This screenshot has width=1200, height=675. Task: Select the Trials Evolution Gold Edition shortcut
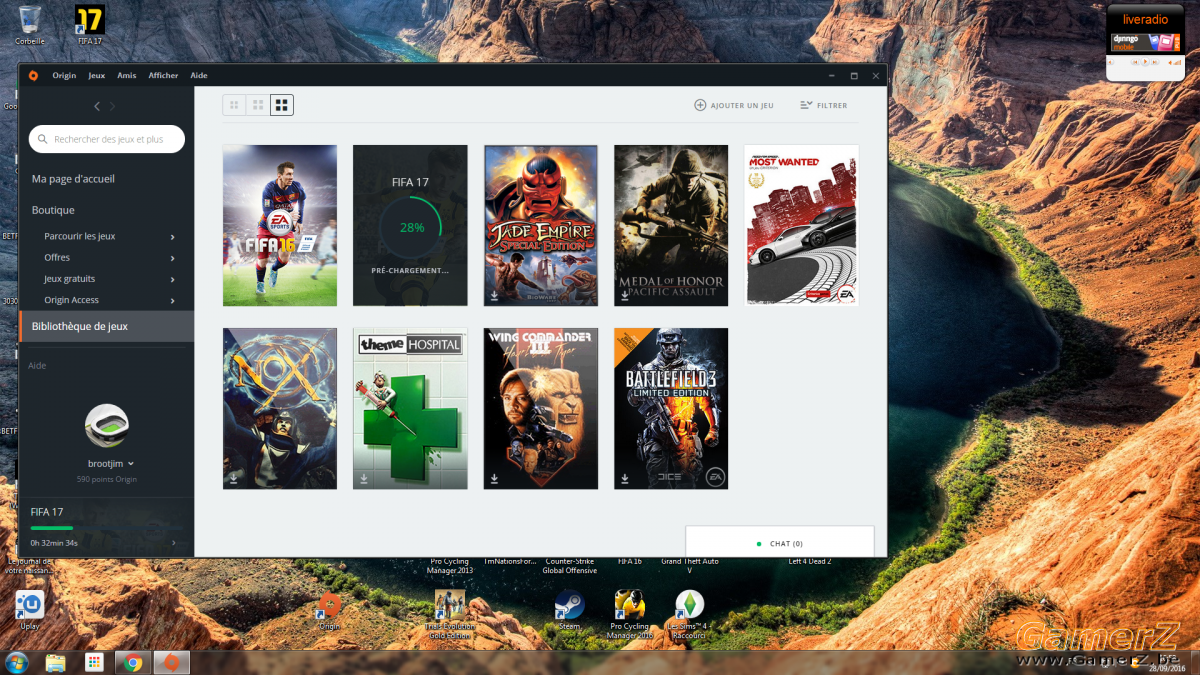point(449,614)
